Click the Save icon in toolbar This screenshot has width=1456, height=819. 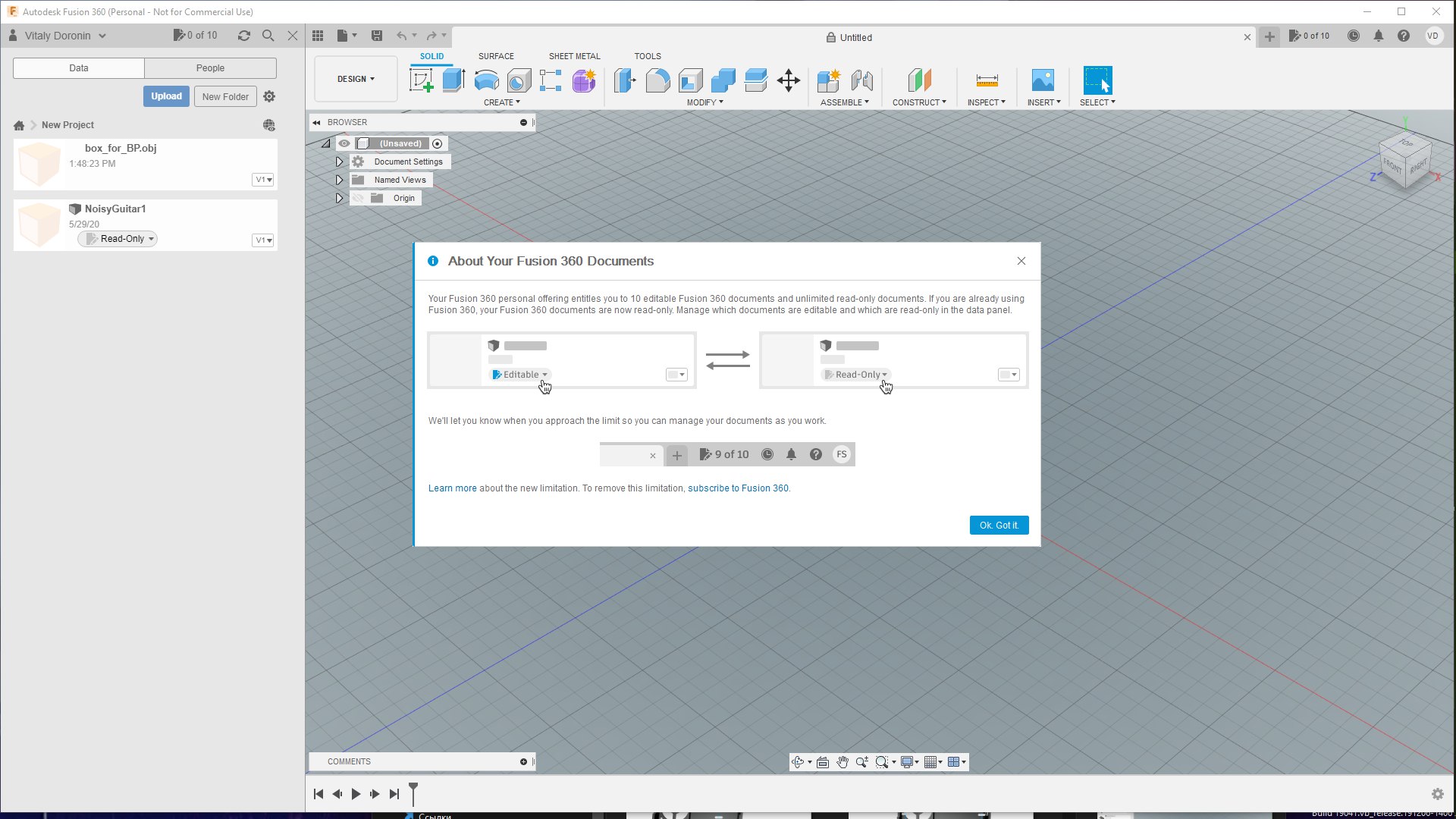[x=377, y=36]
